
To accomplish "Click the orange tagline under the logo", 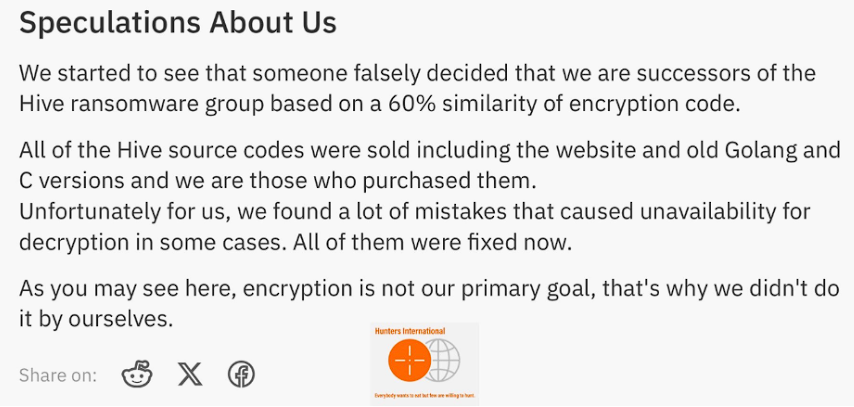I will pyautogui.click(x=424, y=397).
